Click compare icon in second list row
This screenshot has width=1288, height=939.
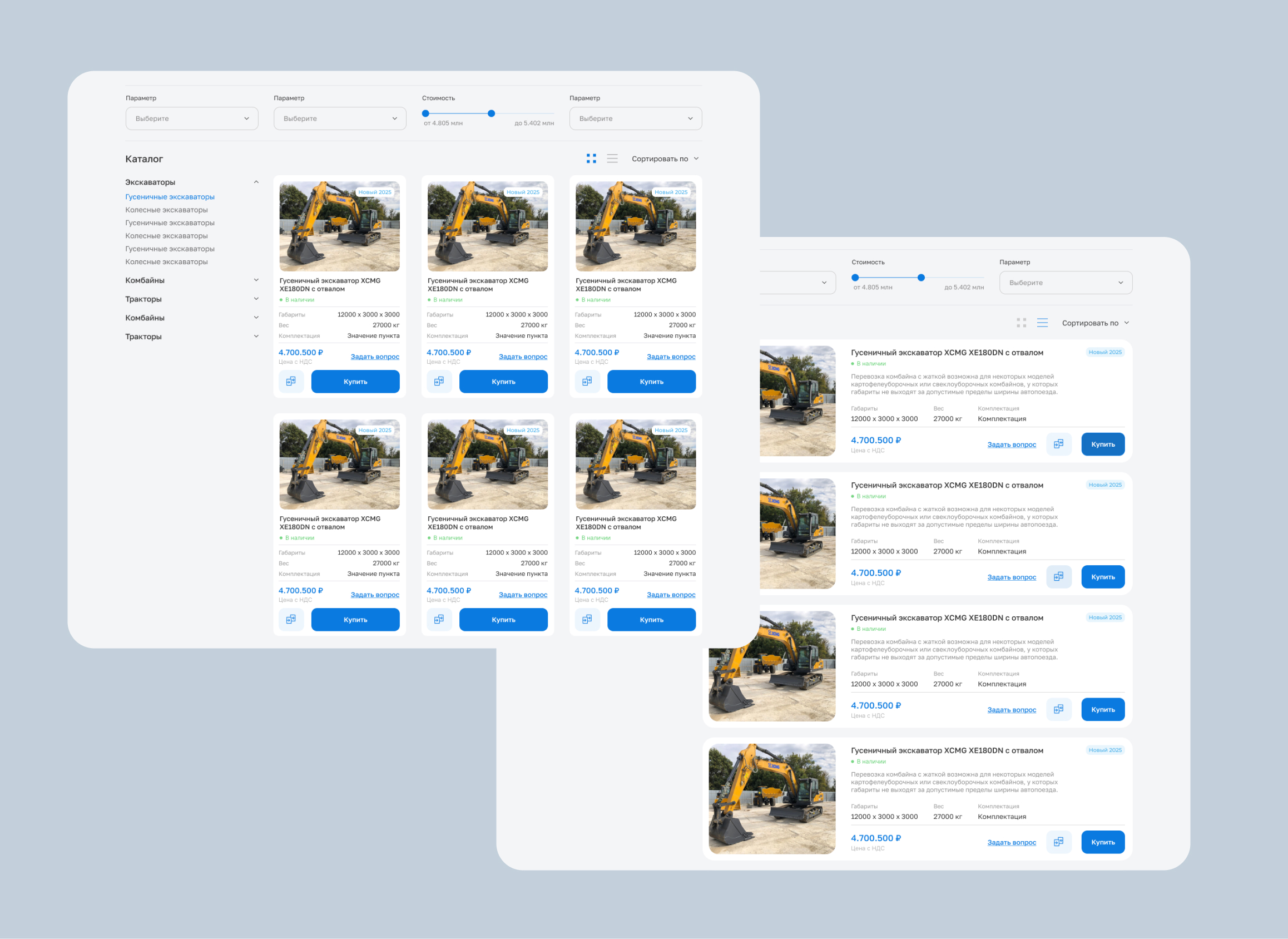1058,577
